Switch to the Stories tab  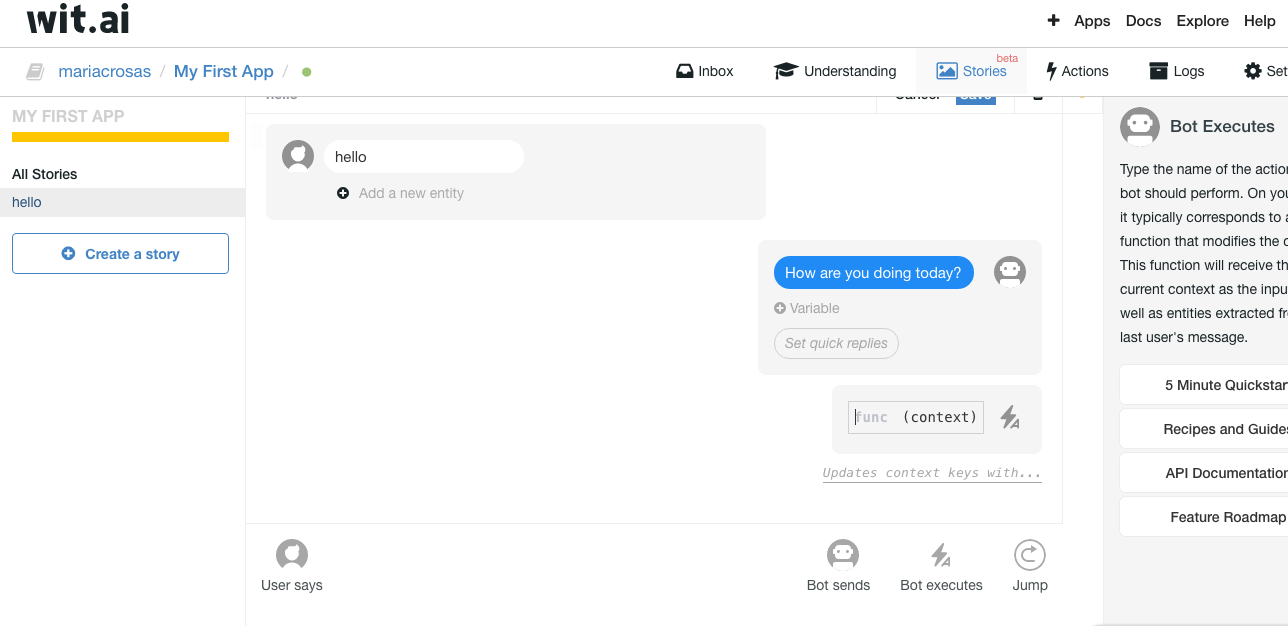coord(971,70)
